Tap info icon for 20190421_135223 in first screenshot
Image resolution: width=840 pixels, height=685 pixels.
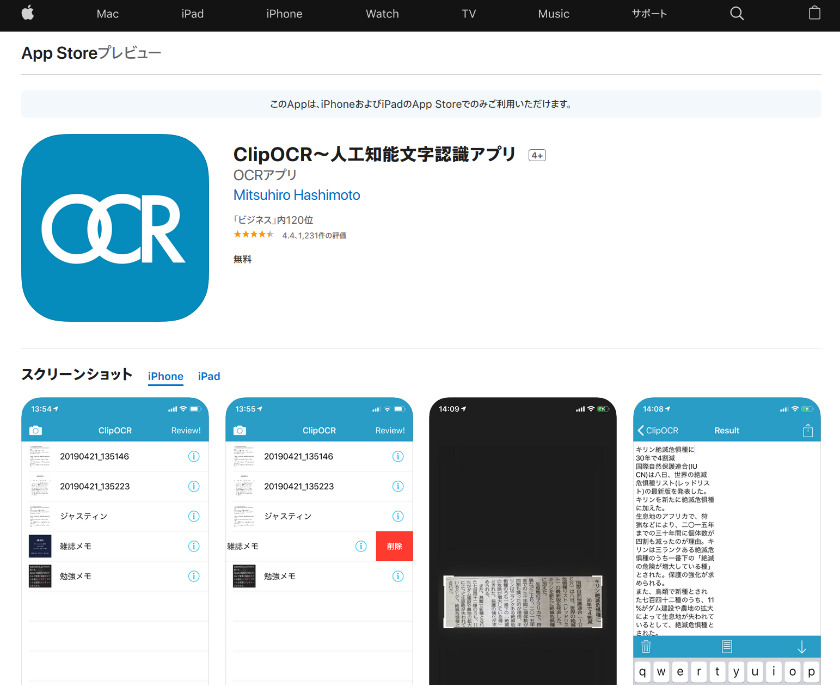(193, 486)
